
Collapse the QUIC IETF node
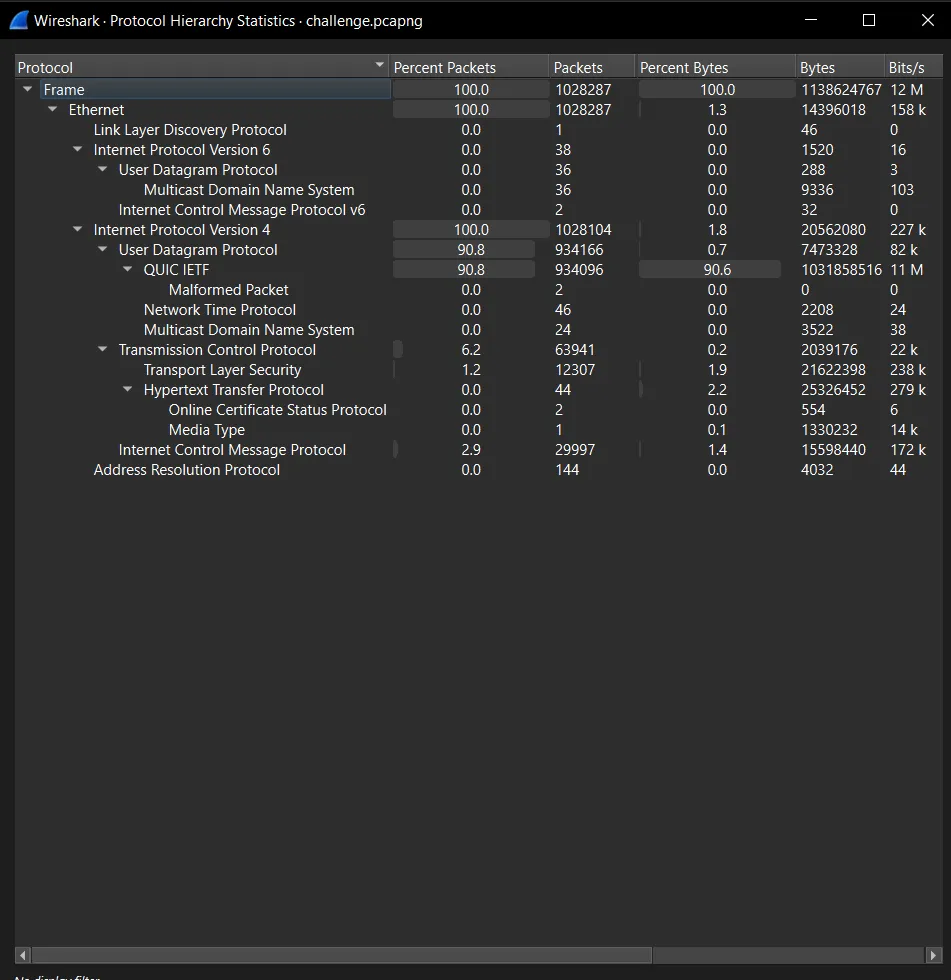coord(128,270)
